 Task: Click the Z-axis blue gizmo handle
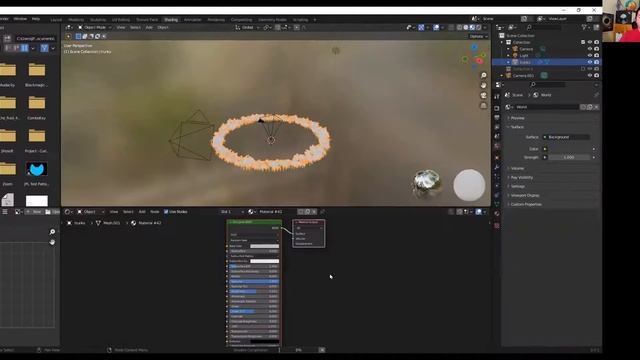pyautogui.click(x=474, y=47)
